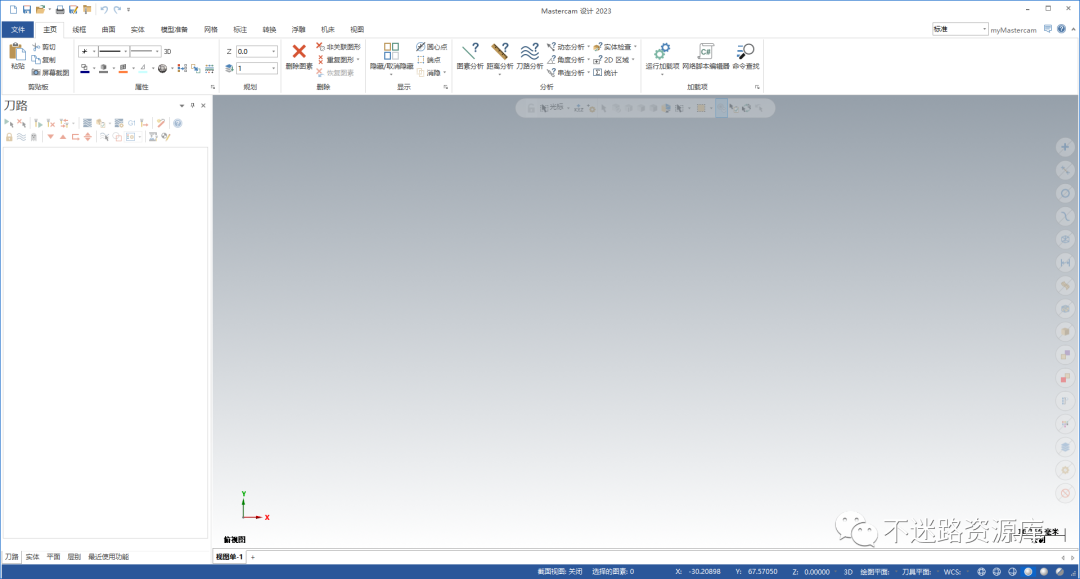Switch to the 线框 (Wireframe) ribbon tab
Viewport: 1080px width, 579px height.
click(x=79, y=30)
